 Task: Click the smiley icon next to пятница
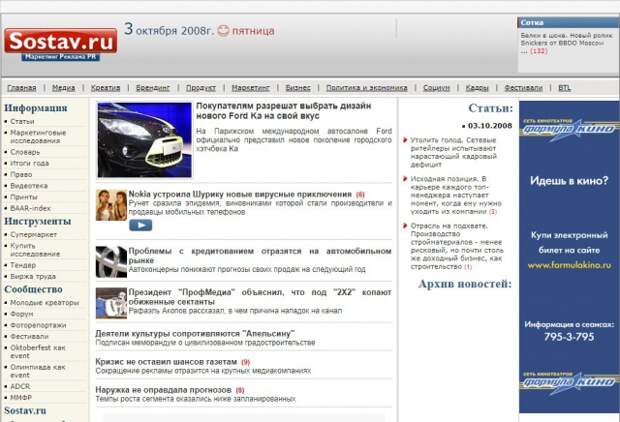[x=223, y=30]
